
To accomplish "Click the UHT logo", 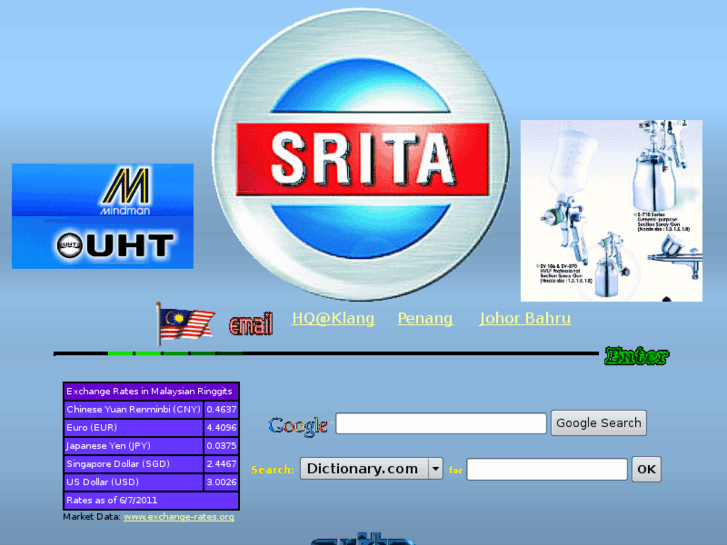I will (x=115, y=245).
